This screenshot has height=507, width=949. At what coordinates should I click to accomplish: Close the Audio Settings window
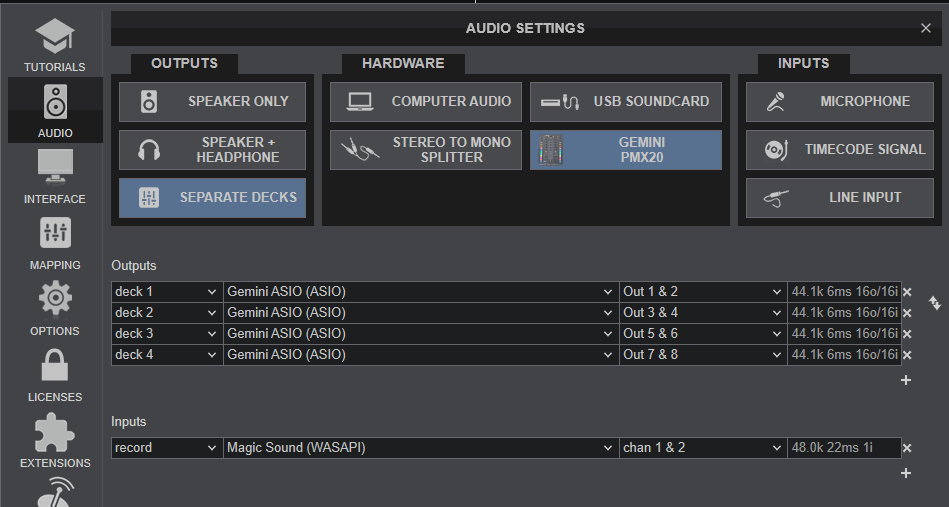point(926,28)
